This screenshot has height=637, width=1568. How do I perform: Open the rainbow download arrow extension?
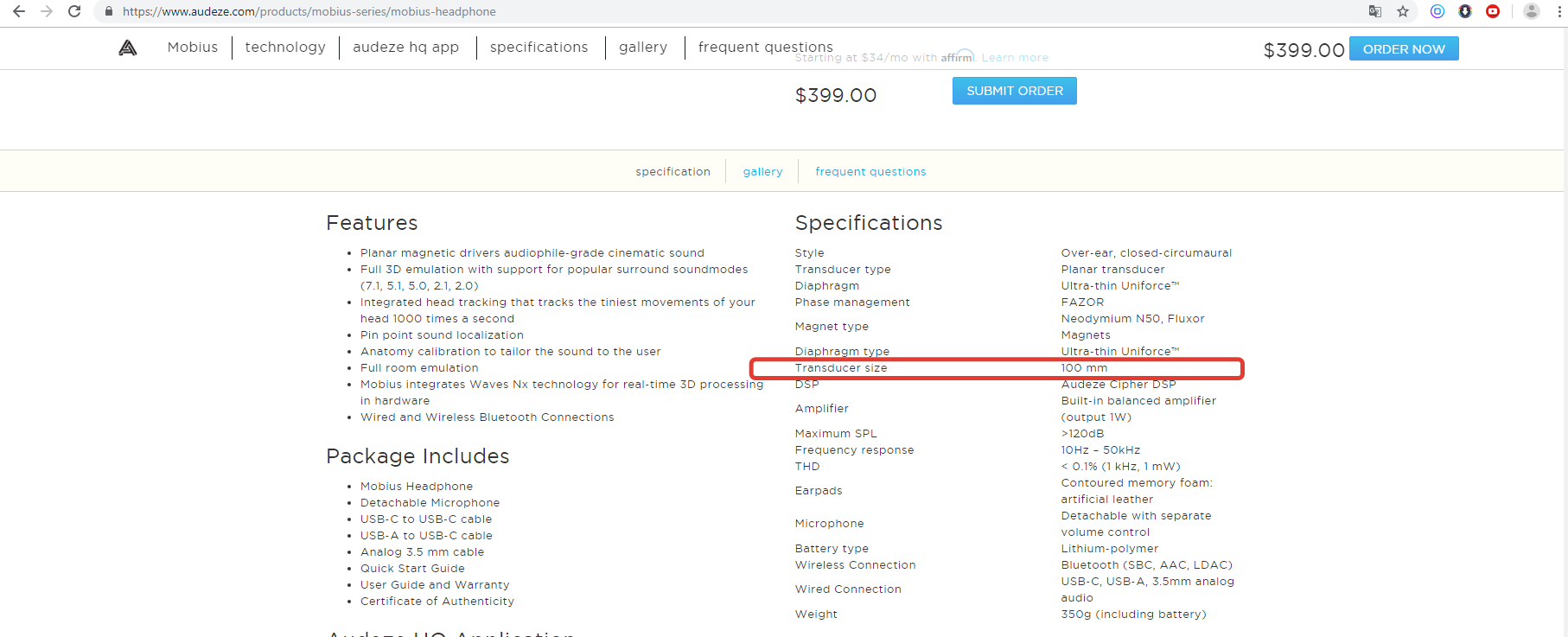pos(1465,11)
